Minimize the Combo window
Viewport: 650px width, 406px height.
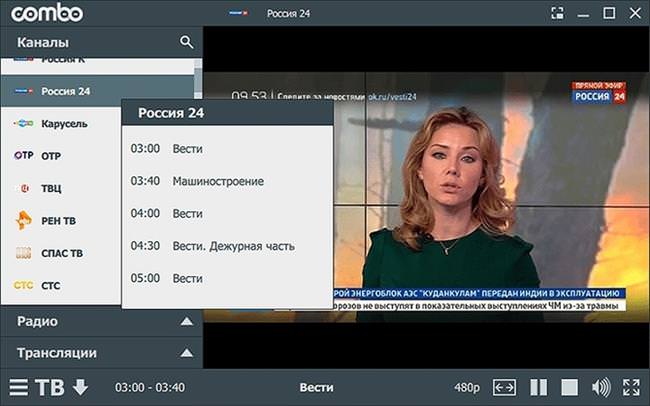pyautogui.click(x=583, y=15)
